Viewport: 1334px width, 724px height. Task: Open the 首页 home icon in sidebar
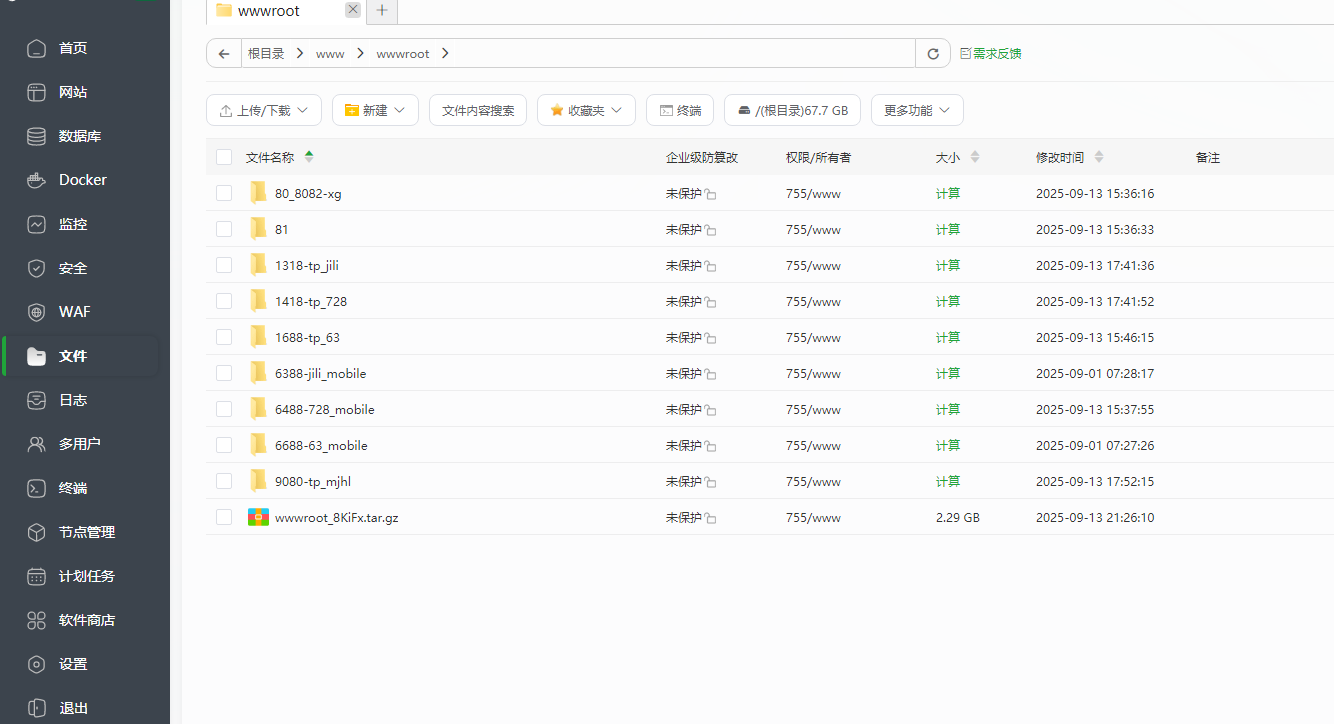37,48
